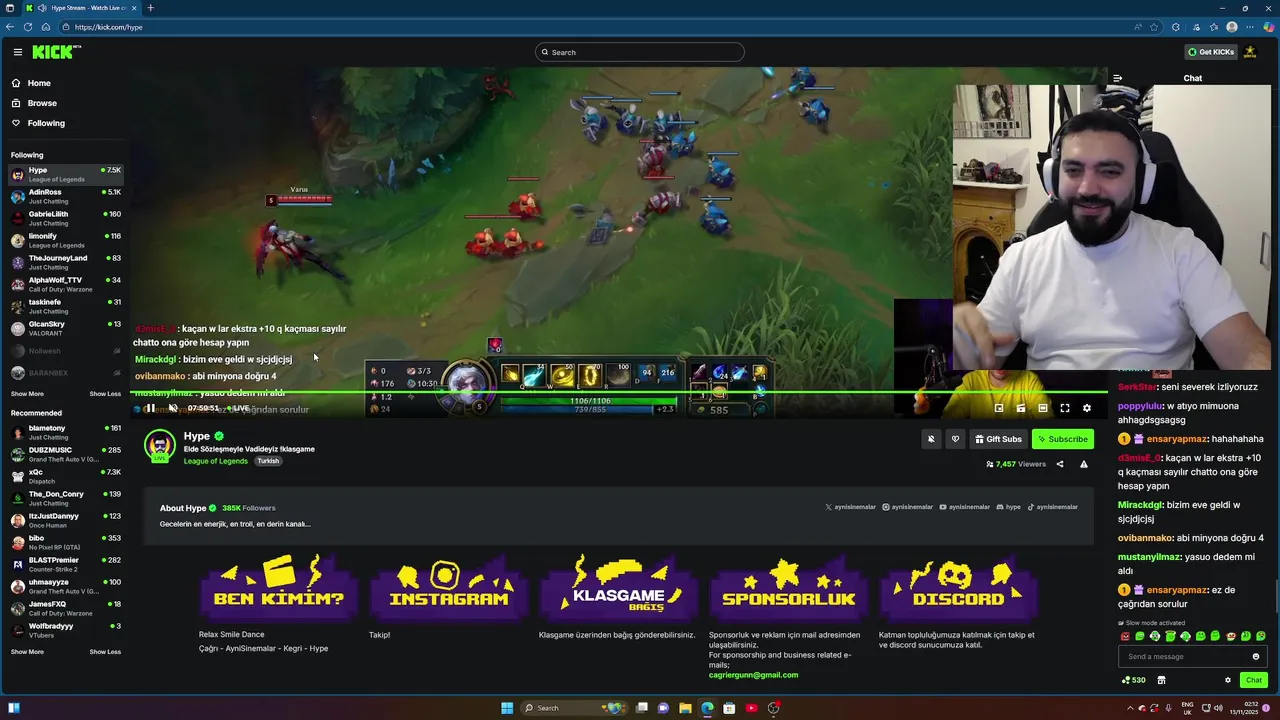
Task: Open the hamburger sidebar menu
Action: [17, 52]
